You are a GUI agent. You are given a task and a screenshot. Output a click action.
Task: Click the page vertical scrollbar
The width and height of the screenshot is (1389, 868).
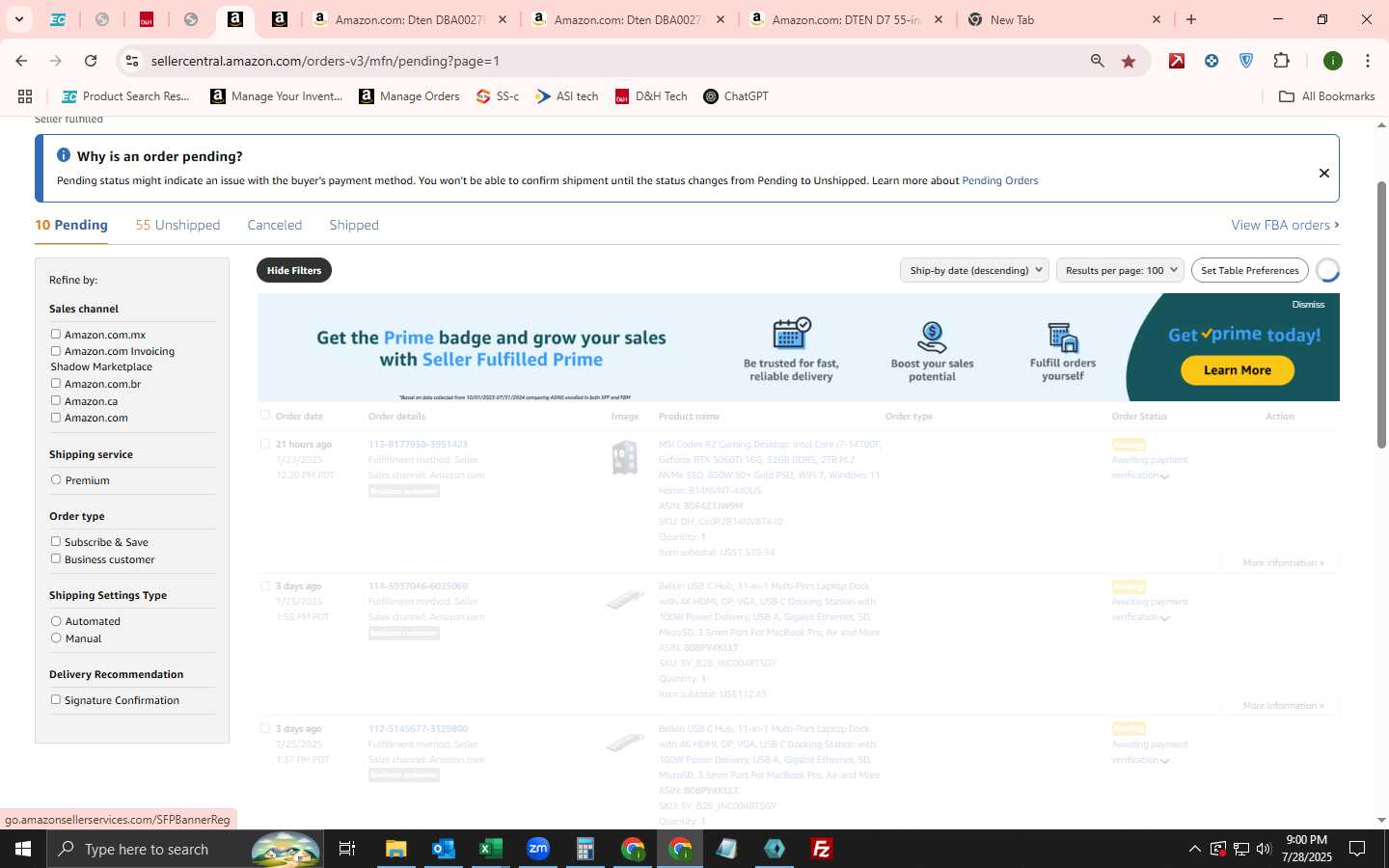pyautogui.click(x=1381, y=313)
